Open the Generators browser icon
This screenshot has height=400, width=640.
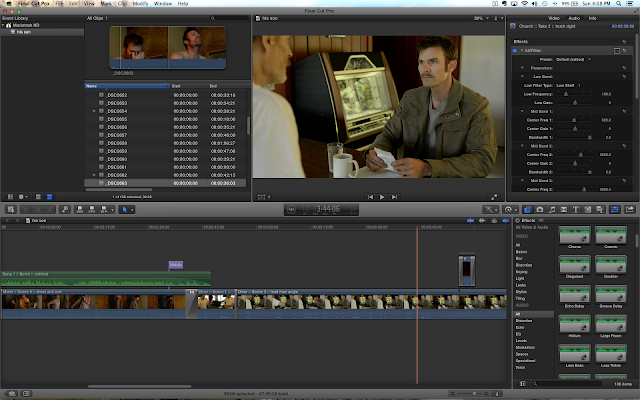(x=588, y=209)
